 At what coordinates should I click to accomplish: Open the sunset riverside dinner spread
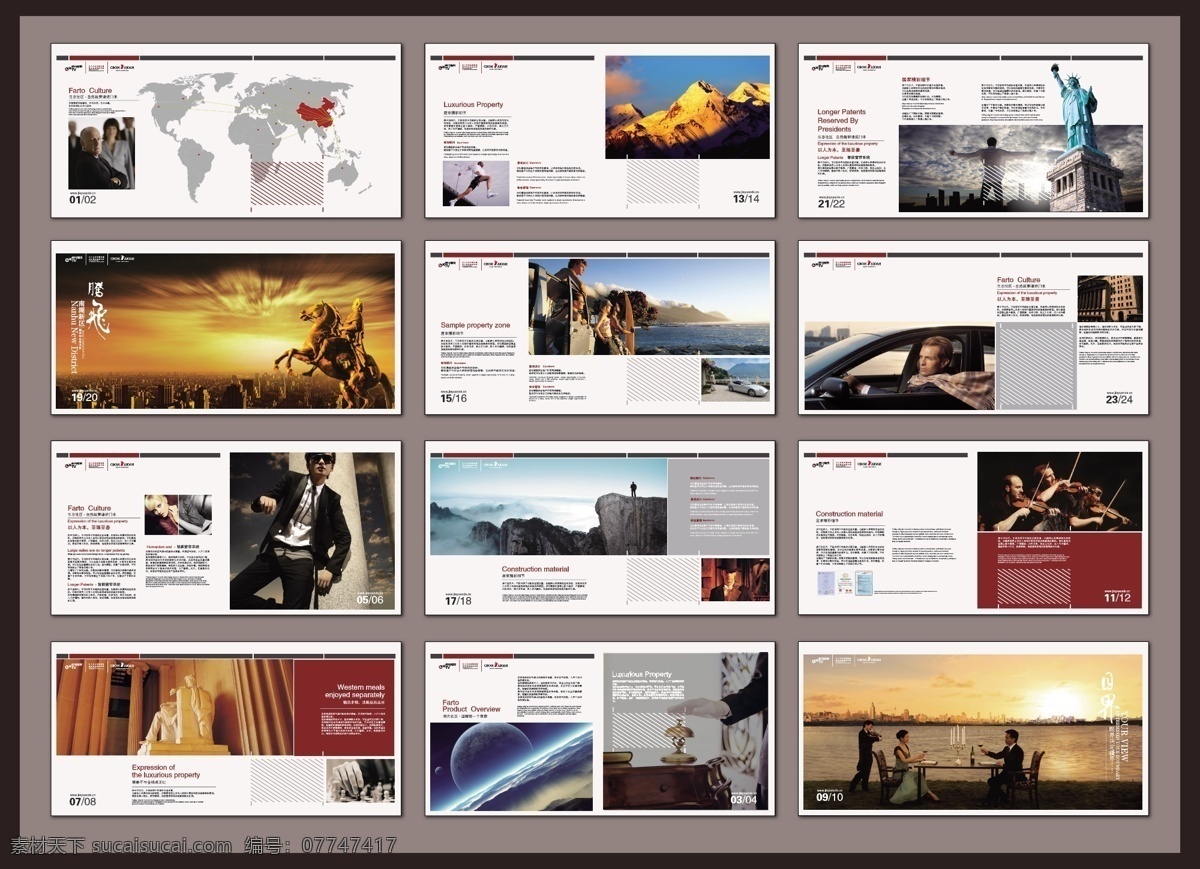[x=972, y=732]
